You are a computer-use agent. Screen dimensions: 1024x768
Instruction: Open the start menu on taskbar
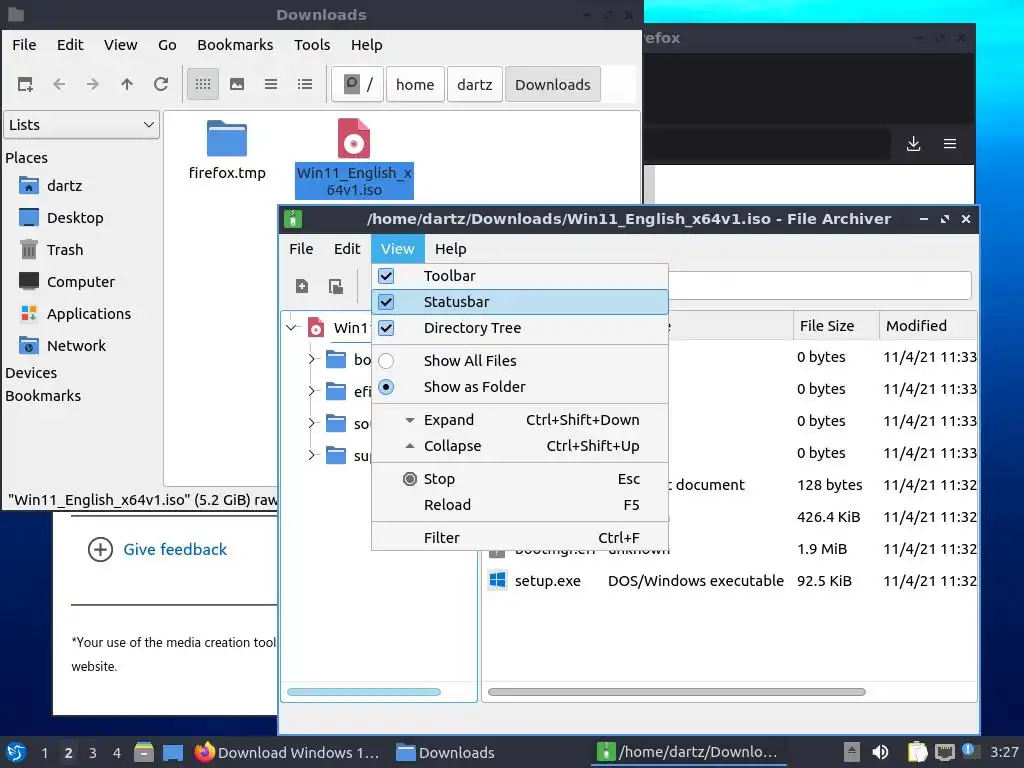[x=16, y=752]
